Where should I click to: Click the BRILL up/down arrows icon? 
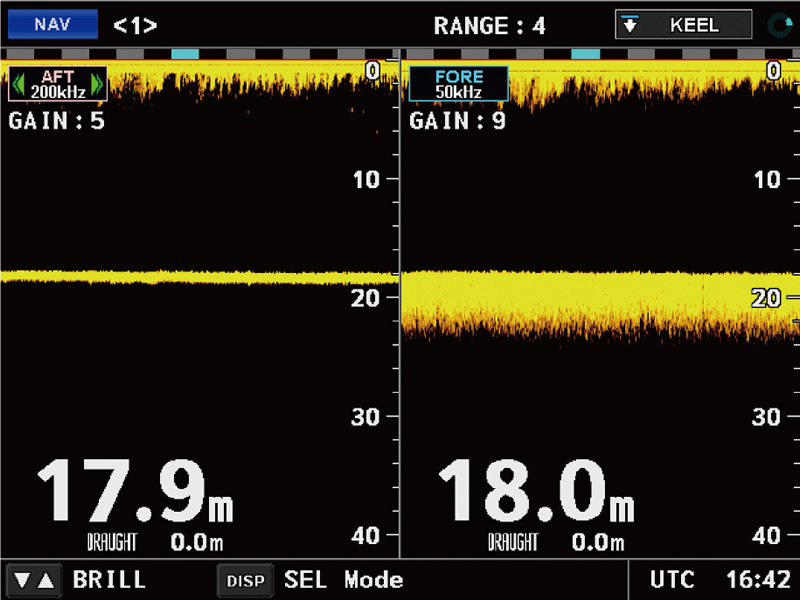(x=34, y=581)
